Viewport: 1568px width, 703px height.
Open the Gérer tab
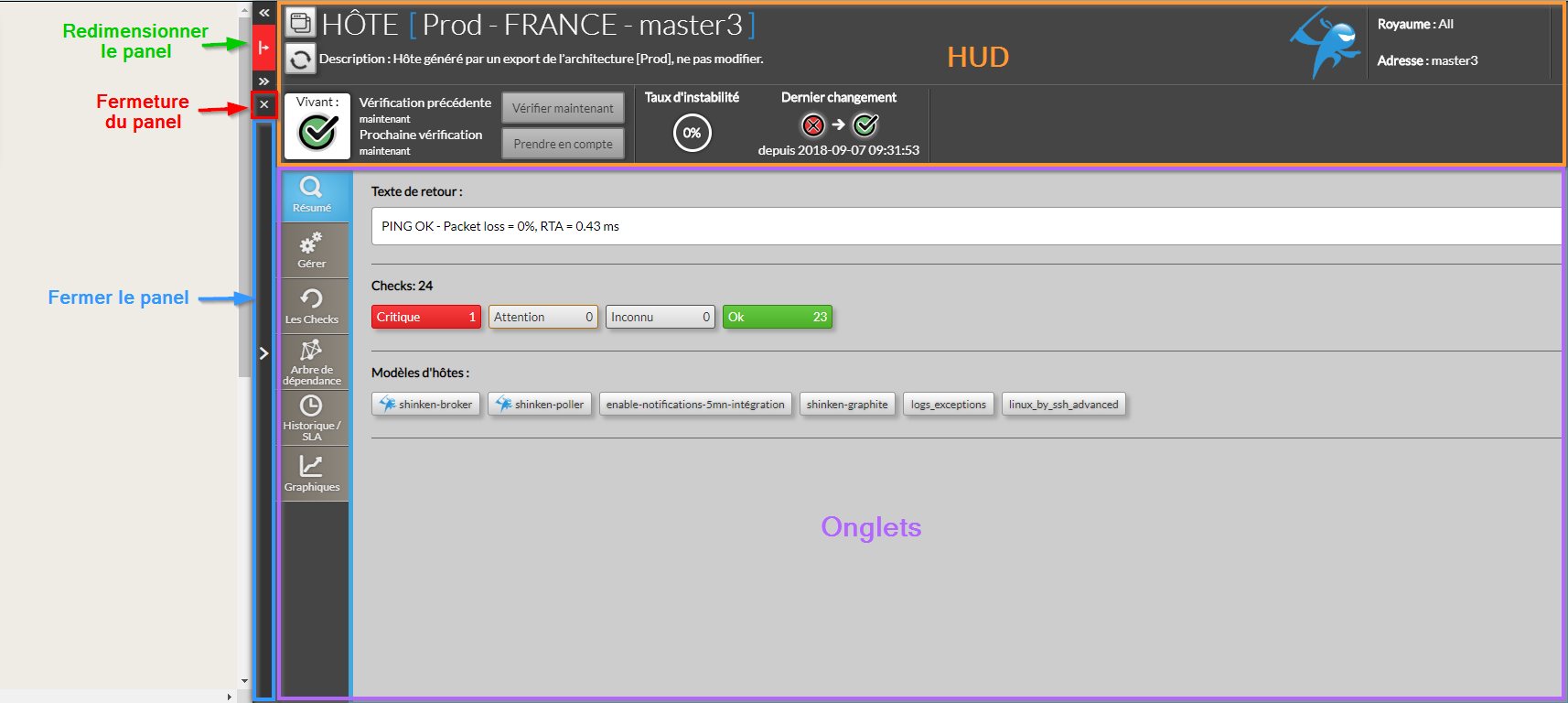(x=312, y=251)
